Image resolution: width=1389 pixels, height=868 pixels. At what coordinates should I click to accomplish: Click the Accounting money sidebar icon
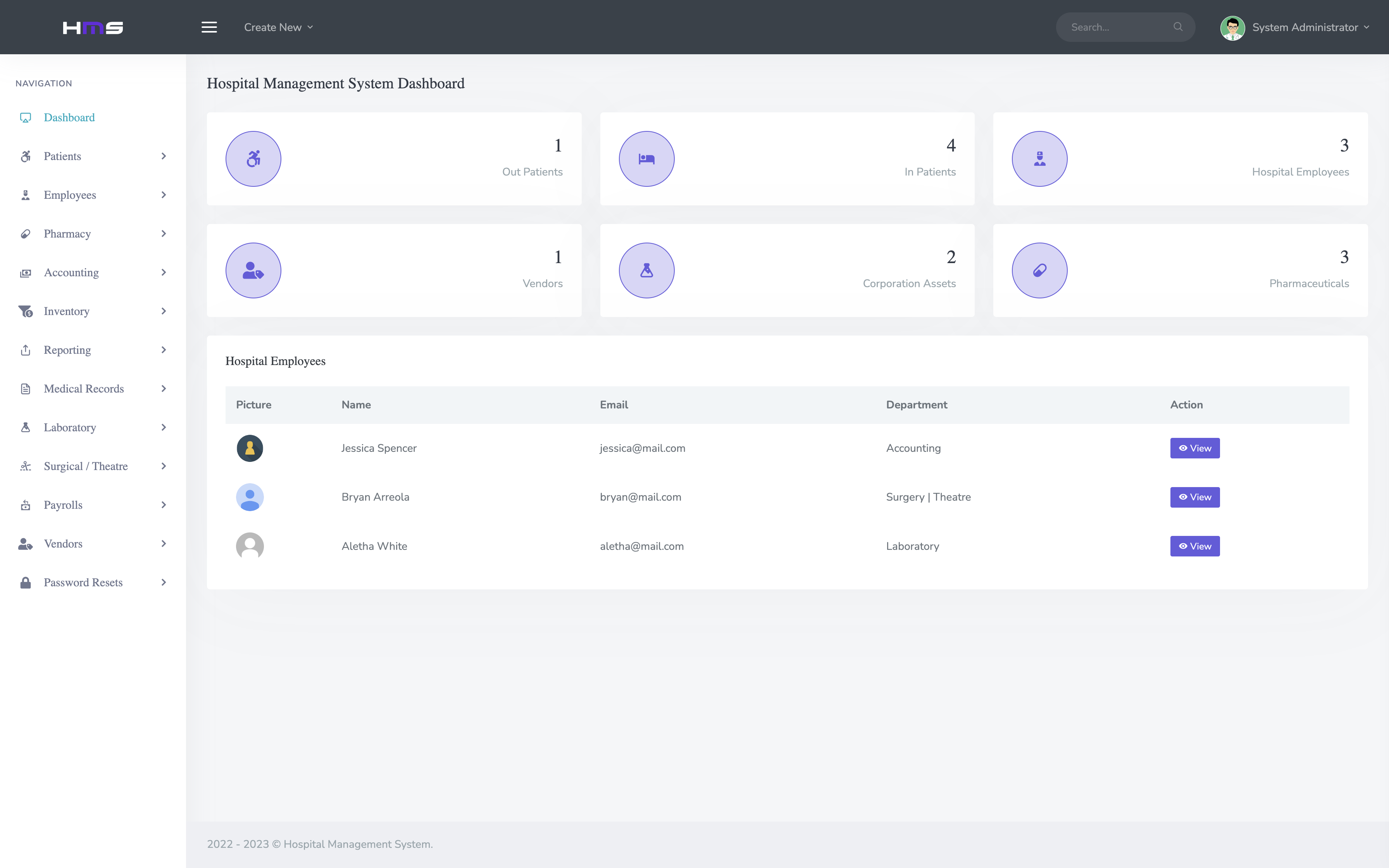25,273
